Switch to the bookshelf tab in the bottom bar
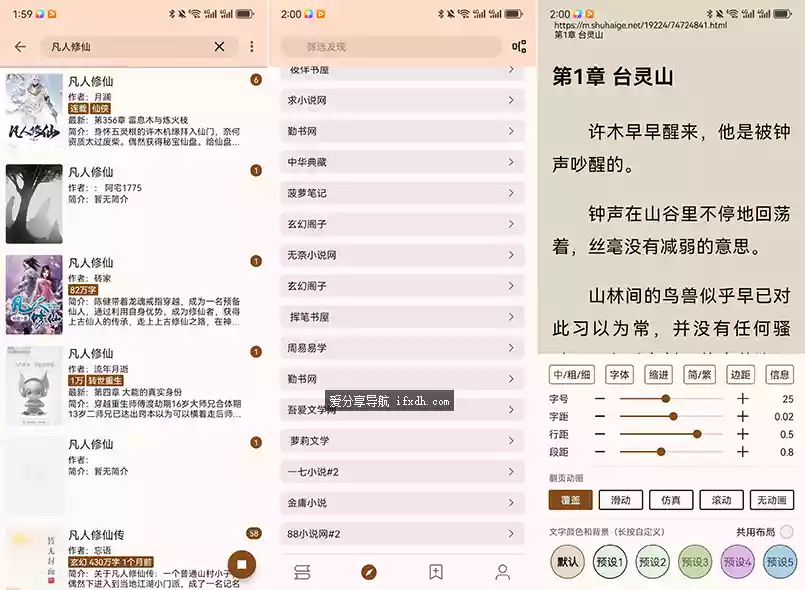This screenshot has width=805, height=590. click(302, 572)
